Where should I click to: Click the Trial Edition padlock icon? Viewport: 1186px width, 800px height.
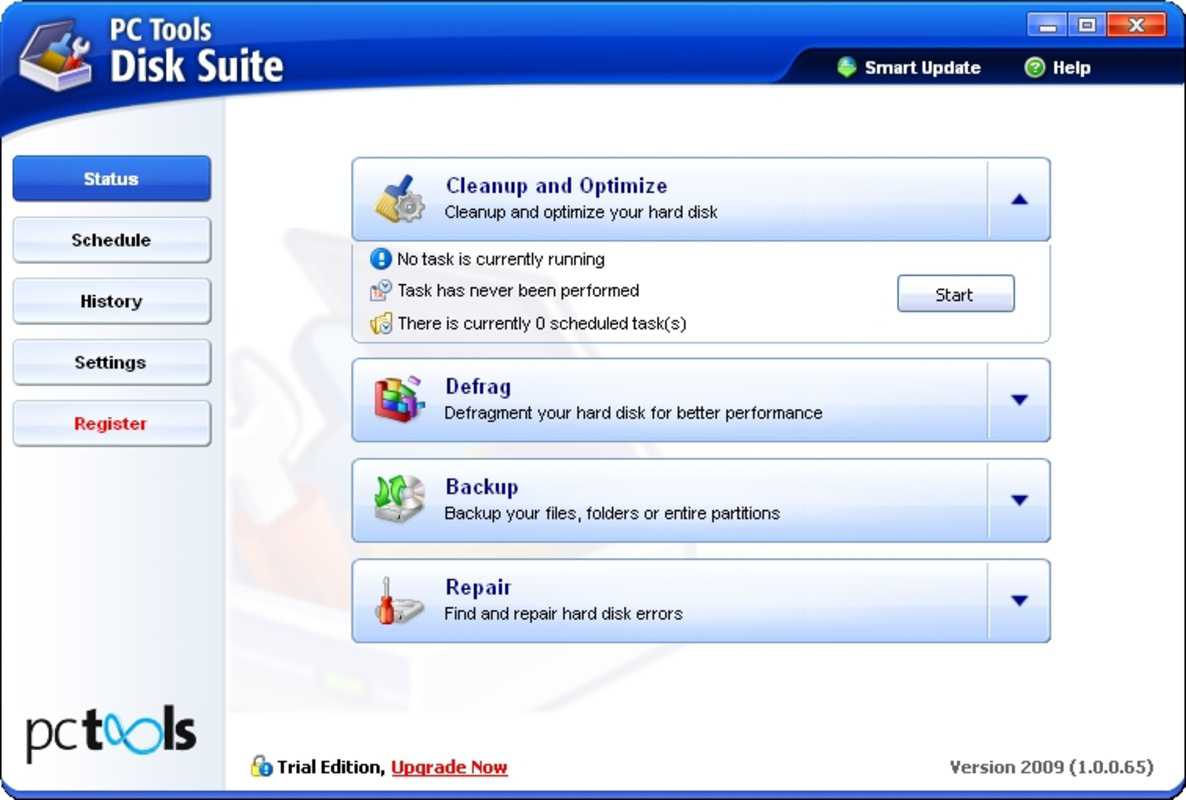tap(261, 766)
